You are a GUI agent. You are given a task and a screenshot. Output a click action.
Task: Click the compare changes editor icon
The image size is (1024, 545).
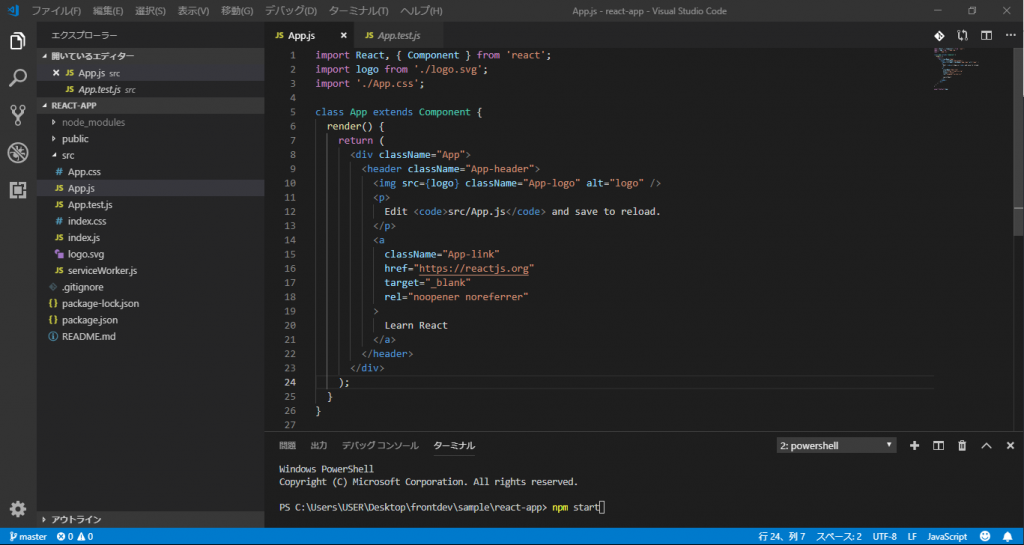962,35
